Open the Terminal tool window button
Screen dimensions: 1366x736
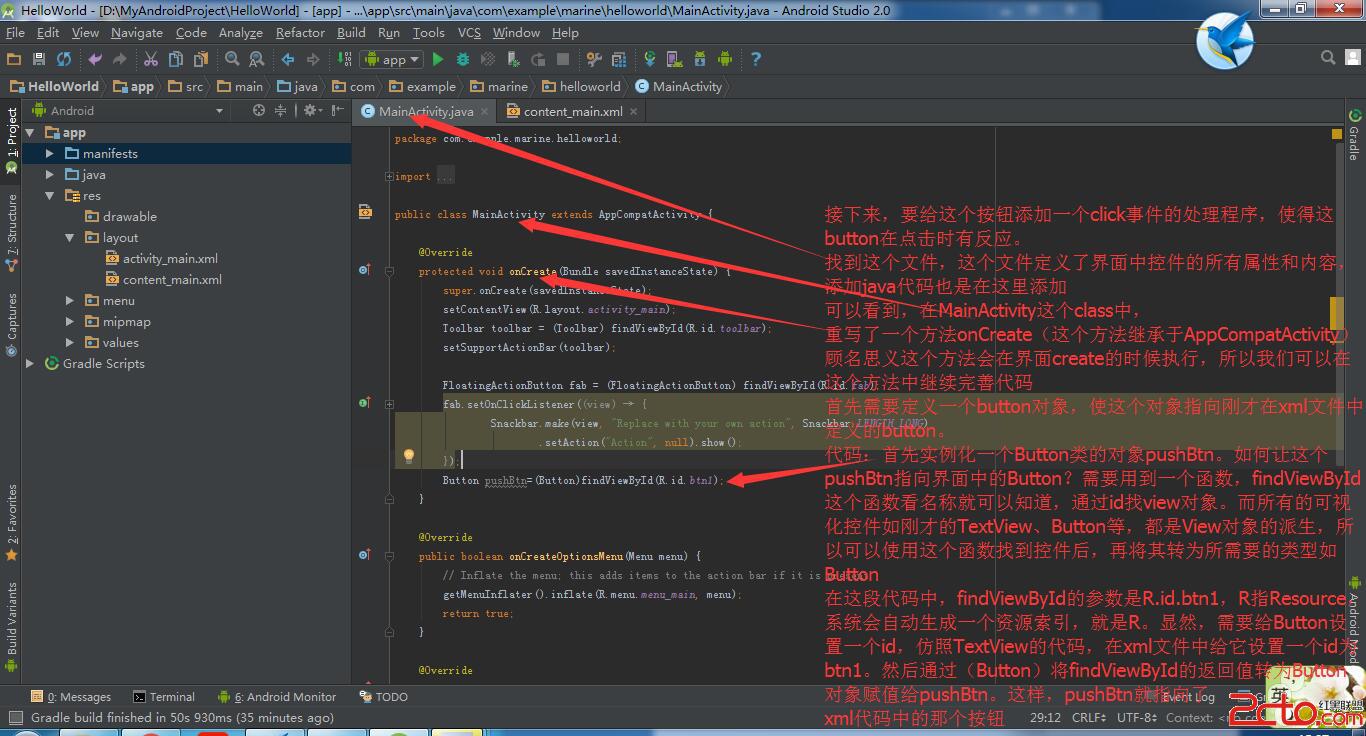click(164, 697)
